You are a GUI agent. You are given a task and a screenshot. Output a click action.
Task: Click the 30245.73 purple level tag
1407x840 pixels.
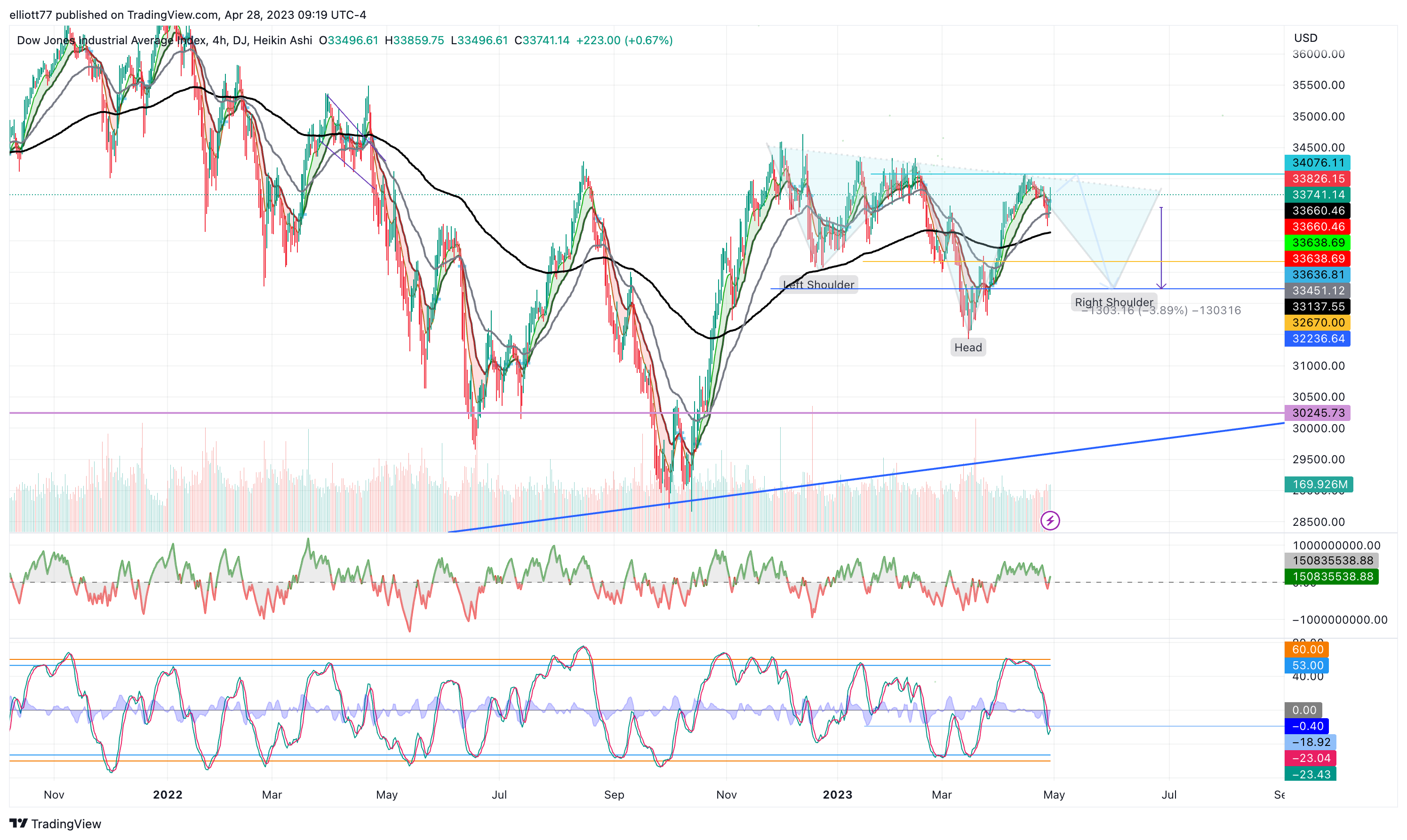click(1318, 412)
